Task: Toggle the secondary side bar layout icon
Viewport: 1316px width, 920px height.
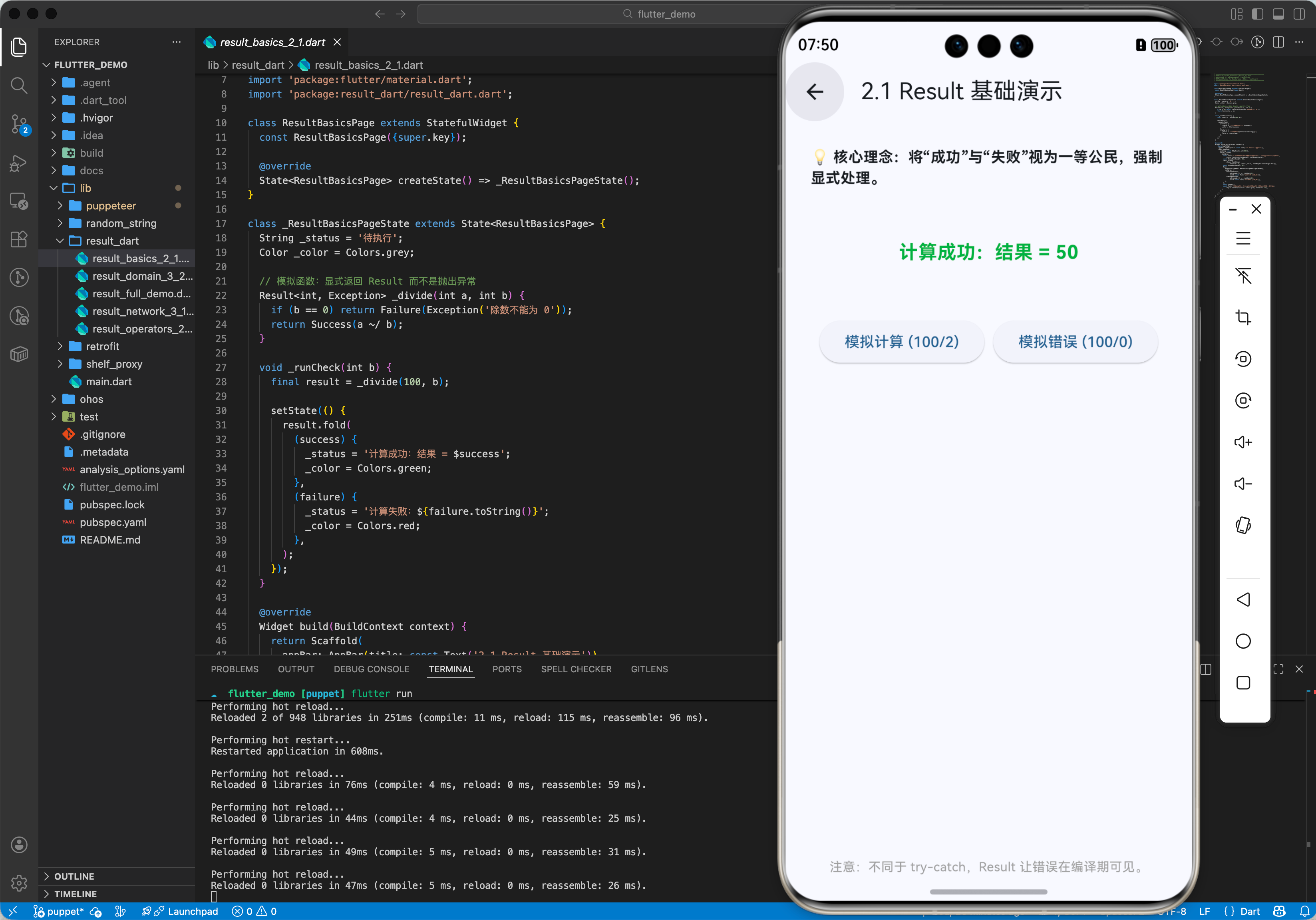Action: [1299, 14]
